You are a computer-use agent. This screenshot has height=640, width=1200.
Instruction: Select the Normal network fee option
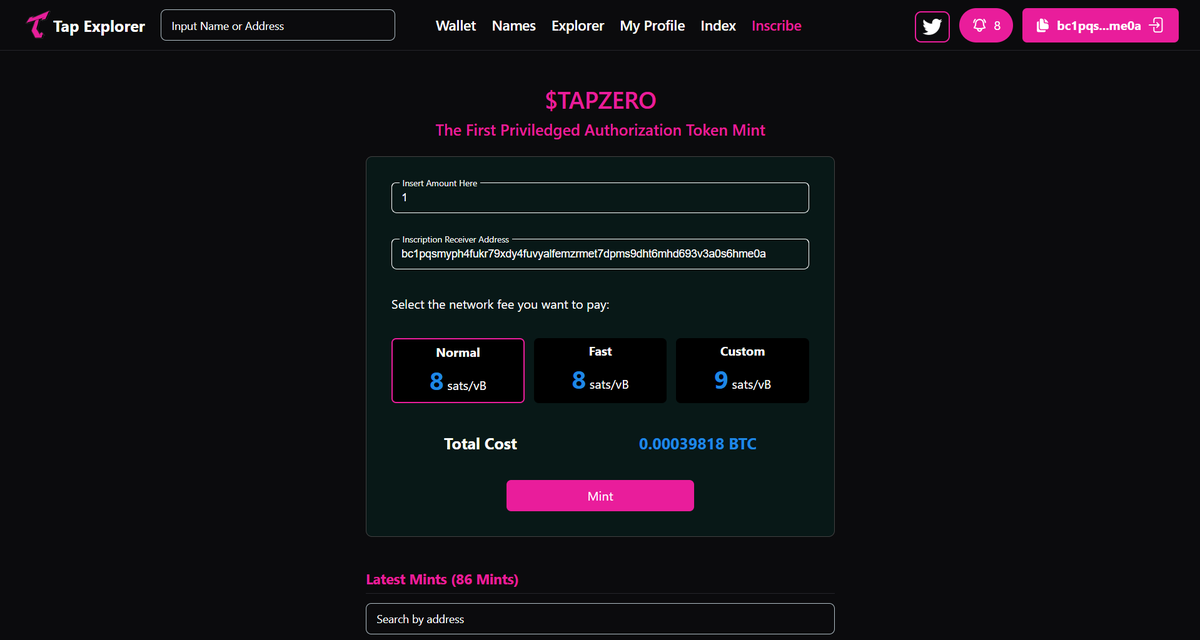458,371
